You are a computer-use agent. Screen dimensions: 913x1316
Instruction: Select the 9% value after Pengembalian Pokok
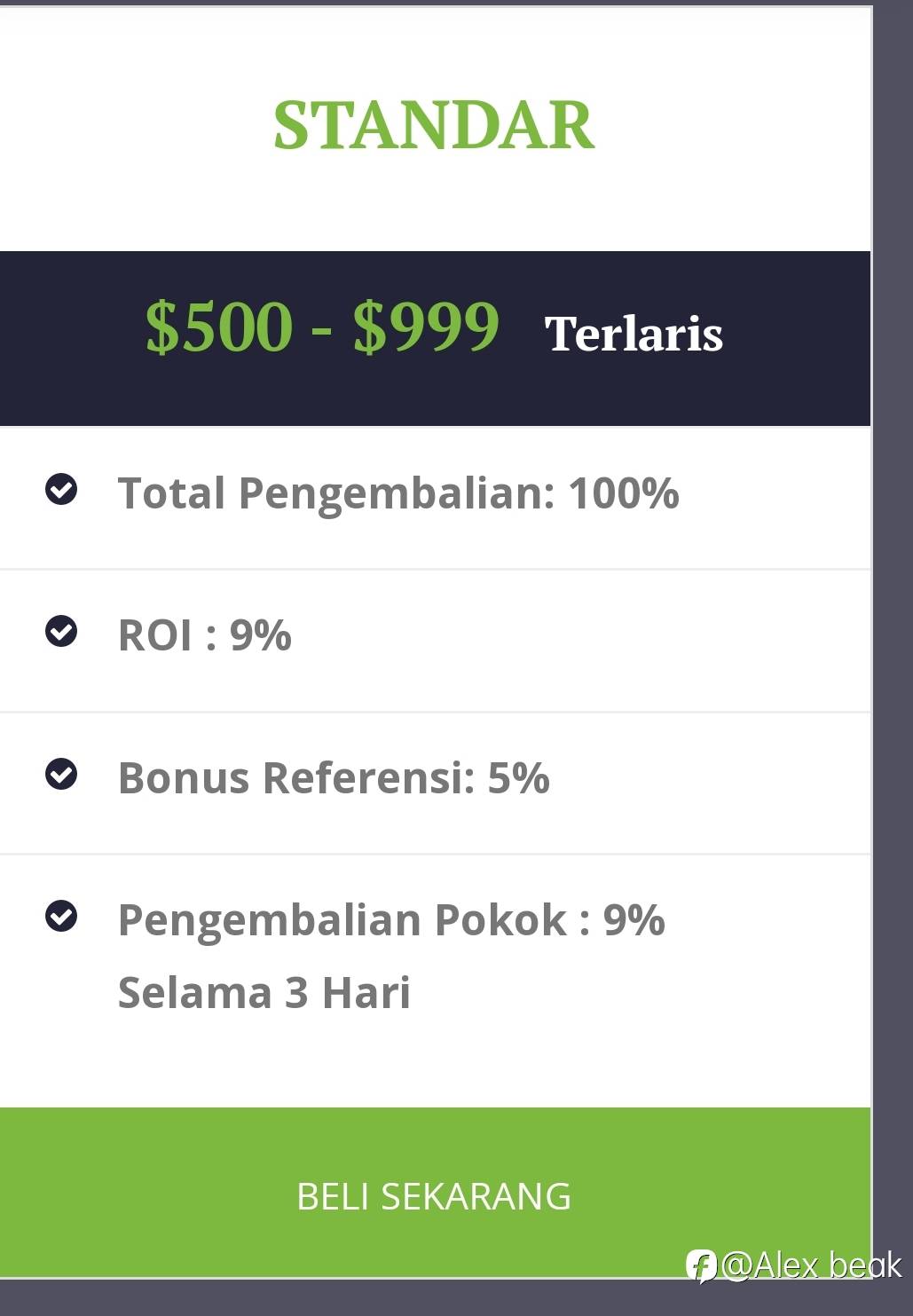point(634,919)
